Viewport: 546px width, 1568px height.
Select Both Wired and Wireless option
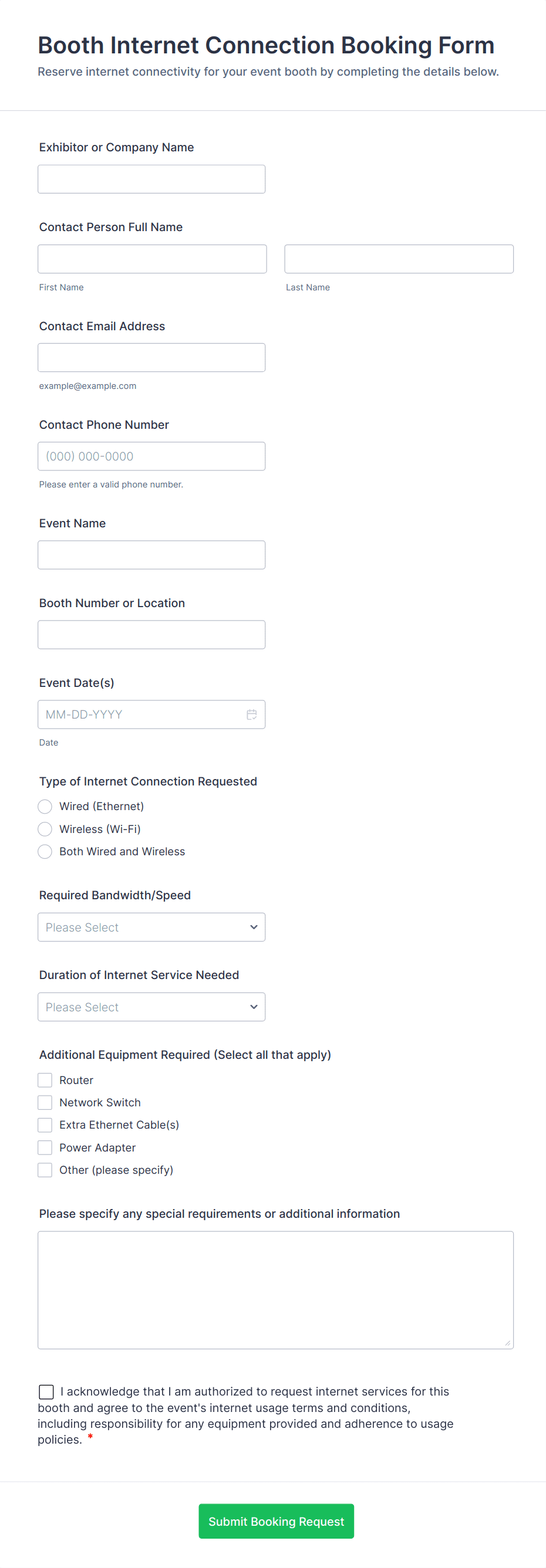click(45, 852)
